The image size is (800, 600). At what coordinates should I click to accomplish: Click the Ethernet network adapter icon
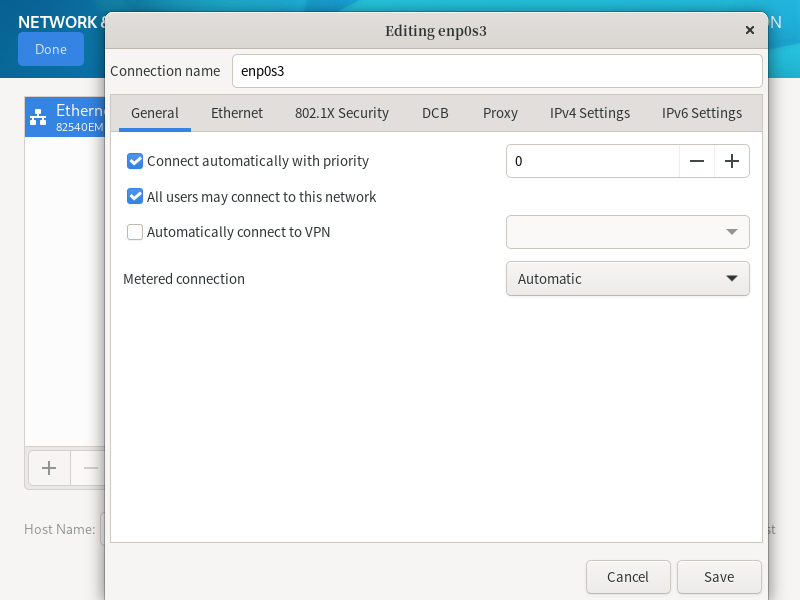click(x=39, y=117)
